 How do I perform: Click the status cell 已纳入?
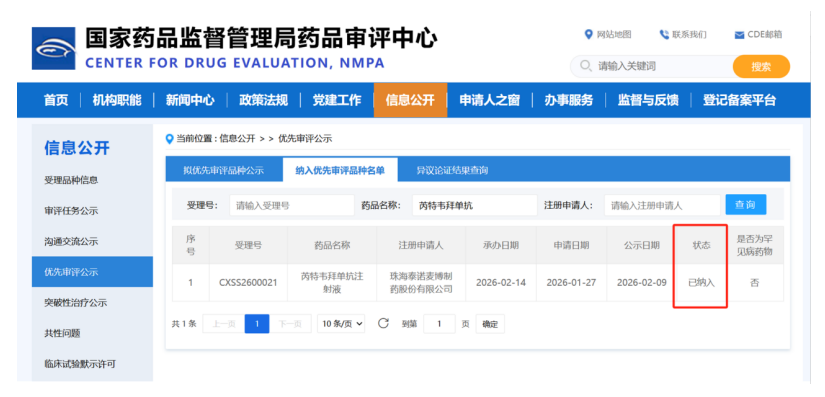(702, 282)
